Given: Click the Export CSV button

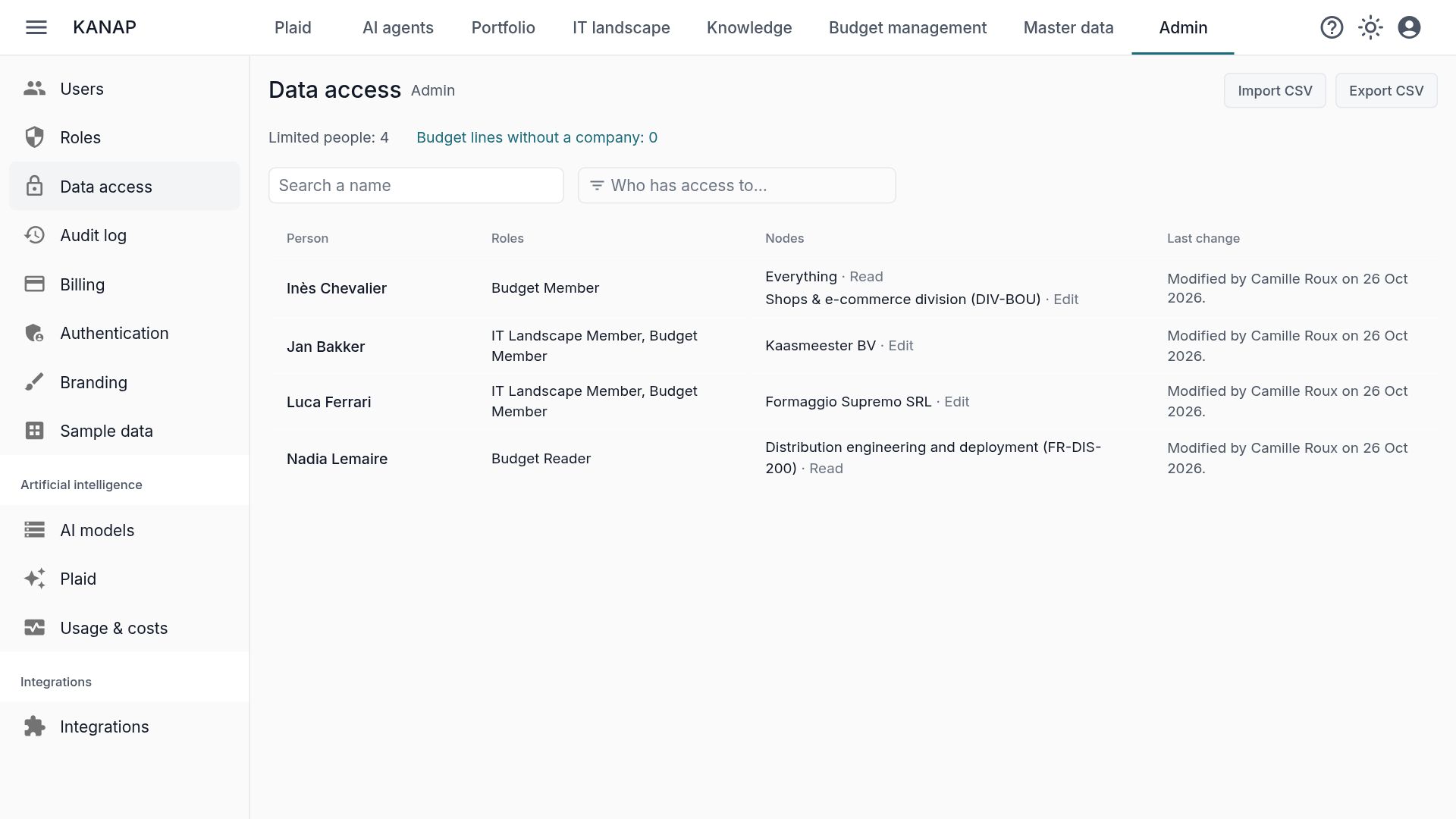Looking at the screenshot, I should [x=1386, y=90].
